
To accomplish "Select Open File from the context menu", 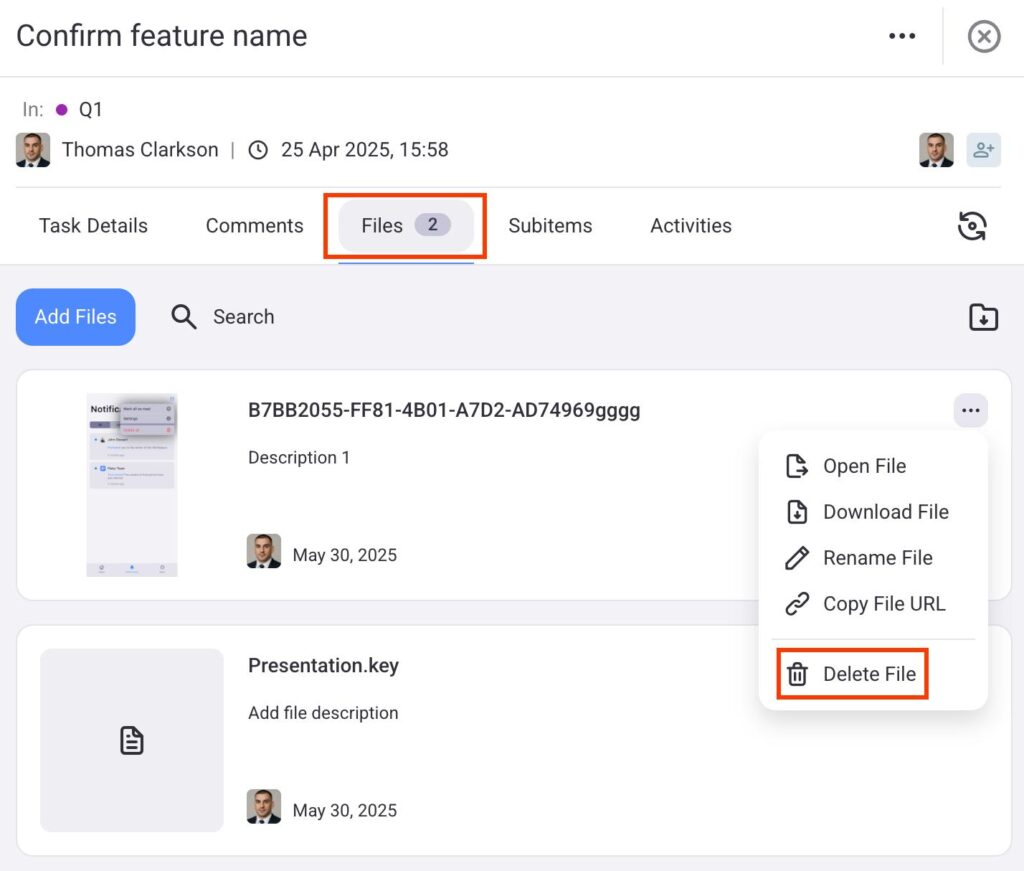I will click(x=864, y=466).
